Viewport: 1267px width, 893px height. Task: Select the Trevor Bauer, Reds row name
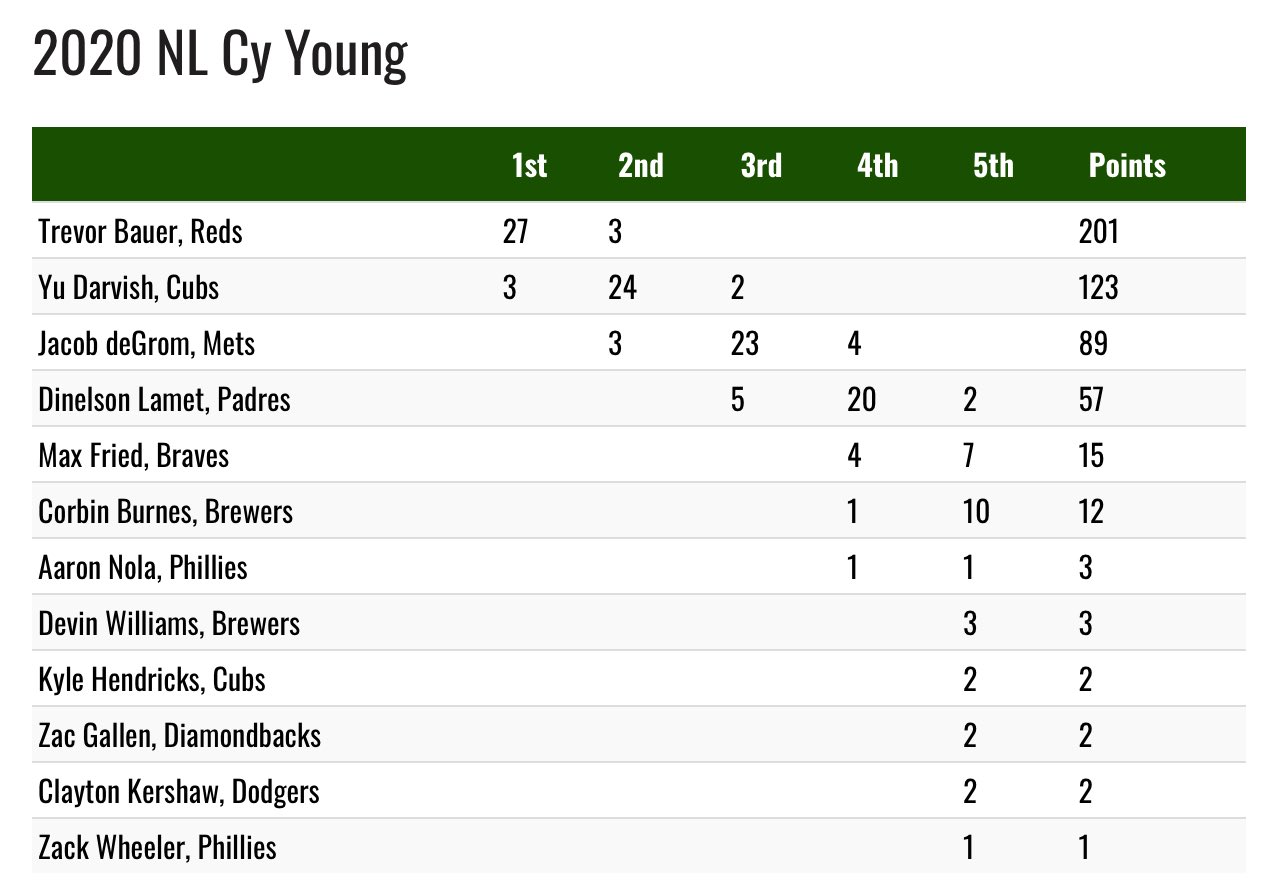tap(140, 232)
